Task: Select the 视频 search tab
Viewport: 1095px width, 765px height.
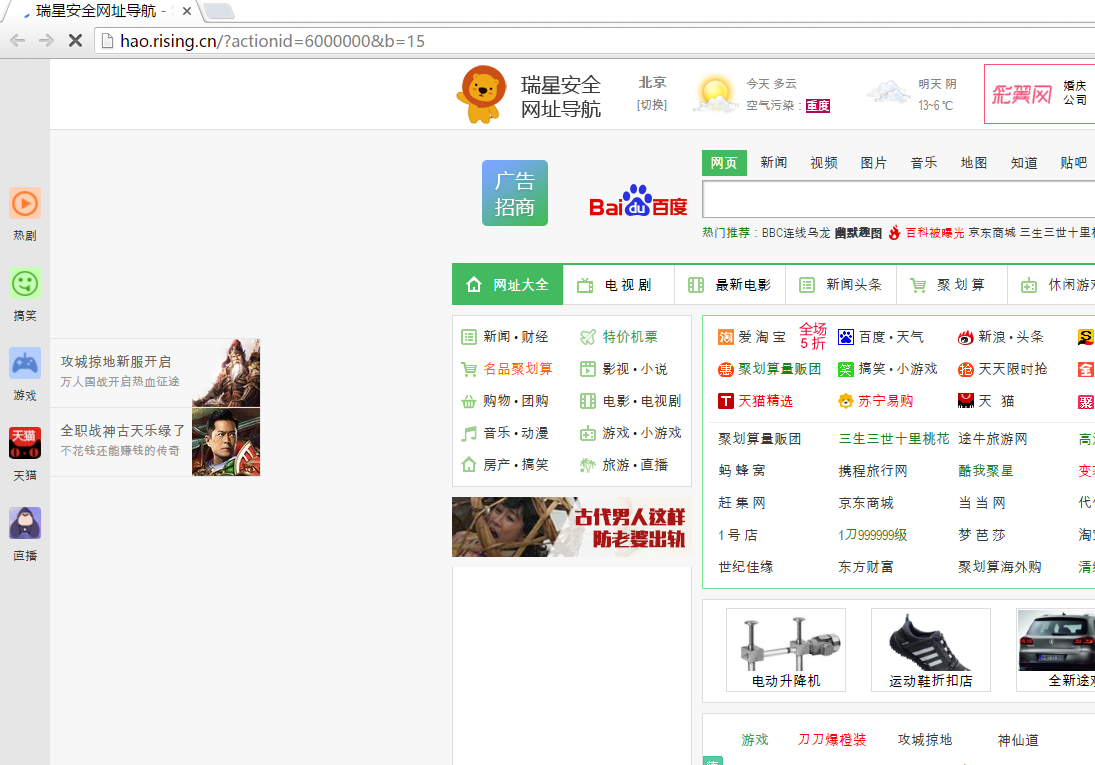Action: [824, 163]
